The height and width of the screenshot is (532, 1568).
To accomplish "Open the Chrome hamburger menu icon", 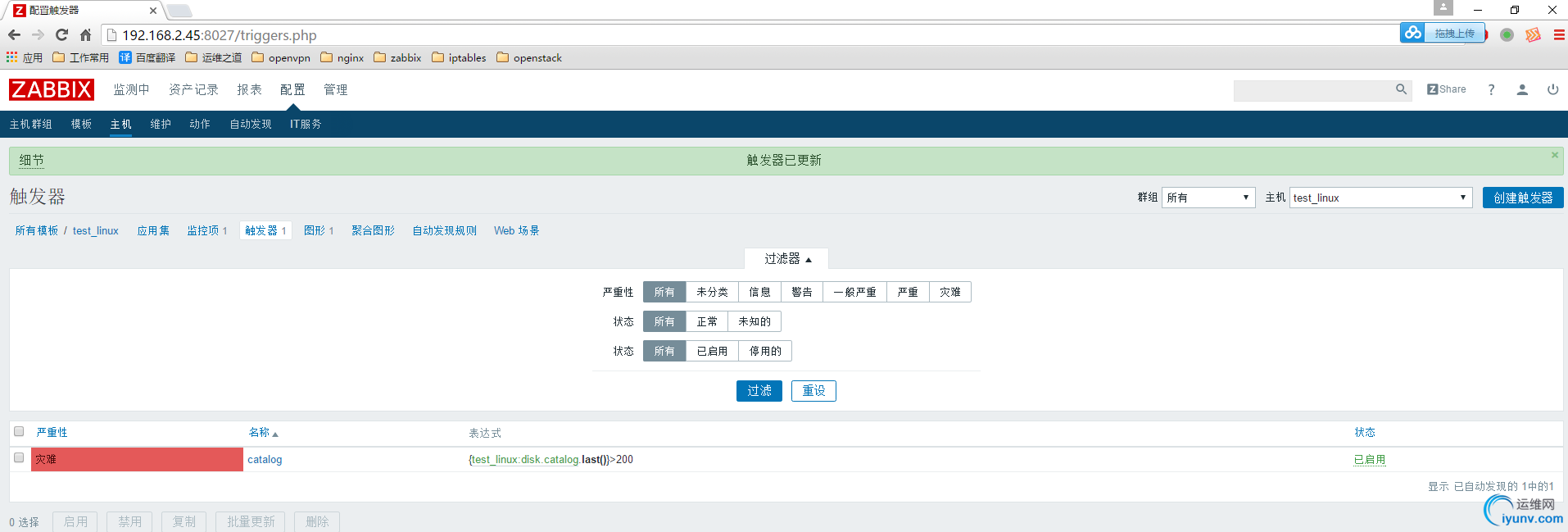I will pos(1559,35).
